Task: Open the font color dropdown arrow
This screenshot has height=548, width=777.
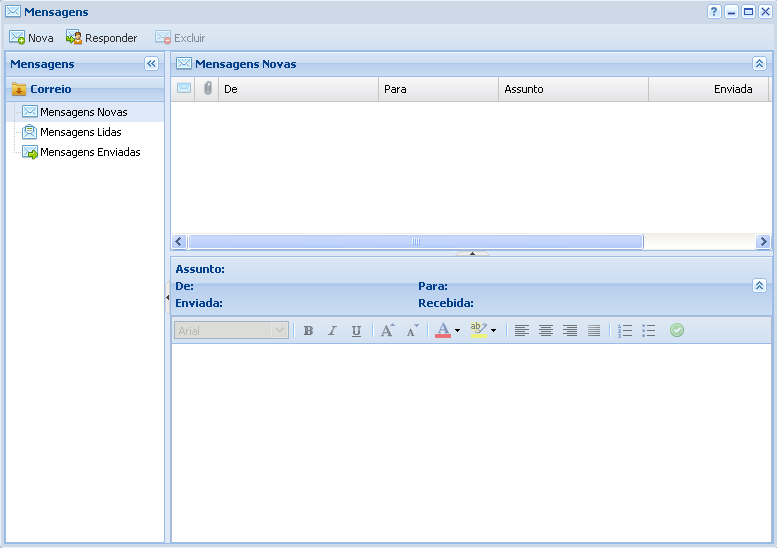Action: [x=457, y=331]
